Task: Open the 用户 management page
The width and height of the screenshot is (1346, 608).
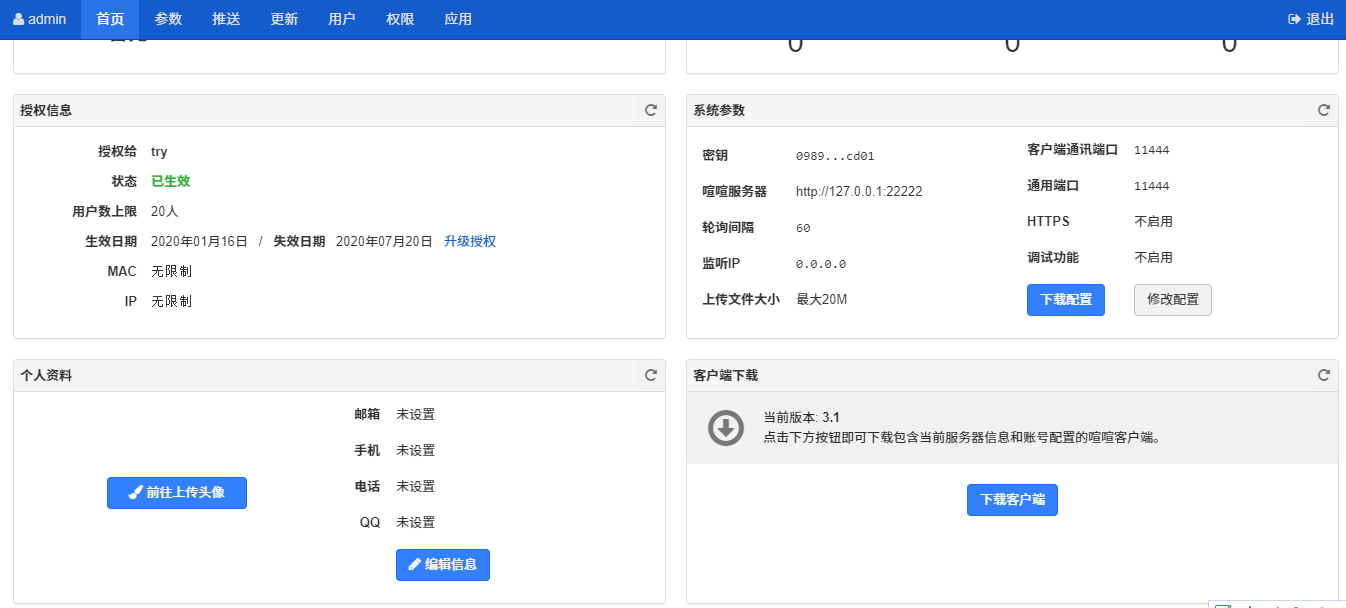Action: click(342, 19)
